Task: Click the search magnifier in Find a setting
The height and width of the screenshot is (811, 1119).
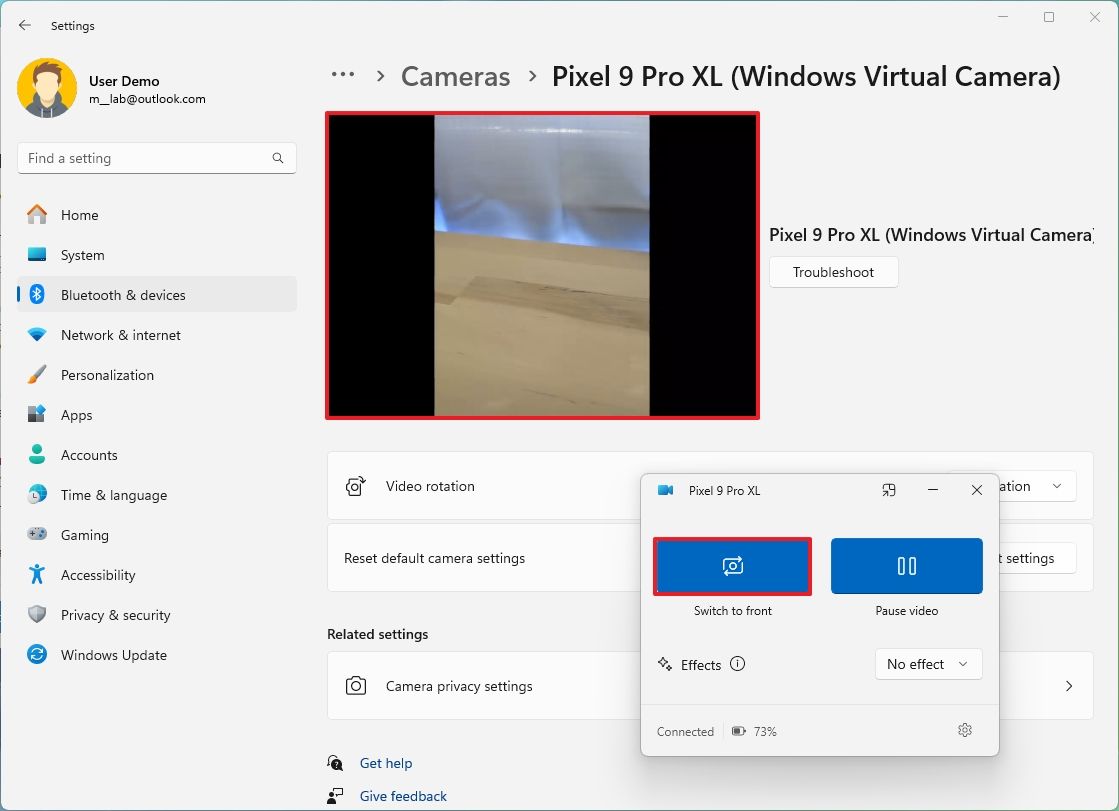Action: click(277, 158)
